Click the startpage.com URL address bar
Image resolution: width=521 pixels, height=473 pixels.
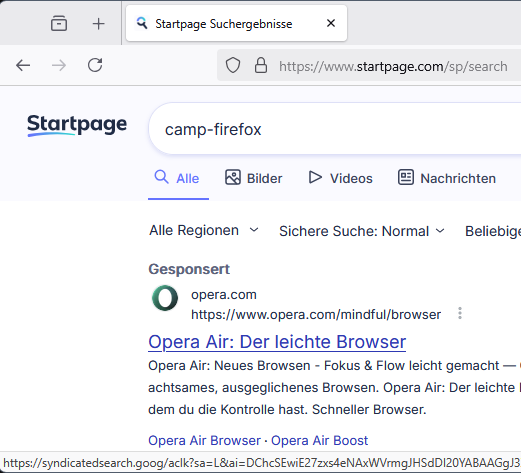coord(369,66)
